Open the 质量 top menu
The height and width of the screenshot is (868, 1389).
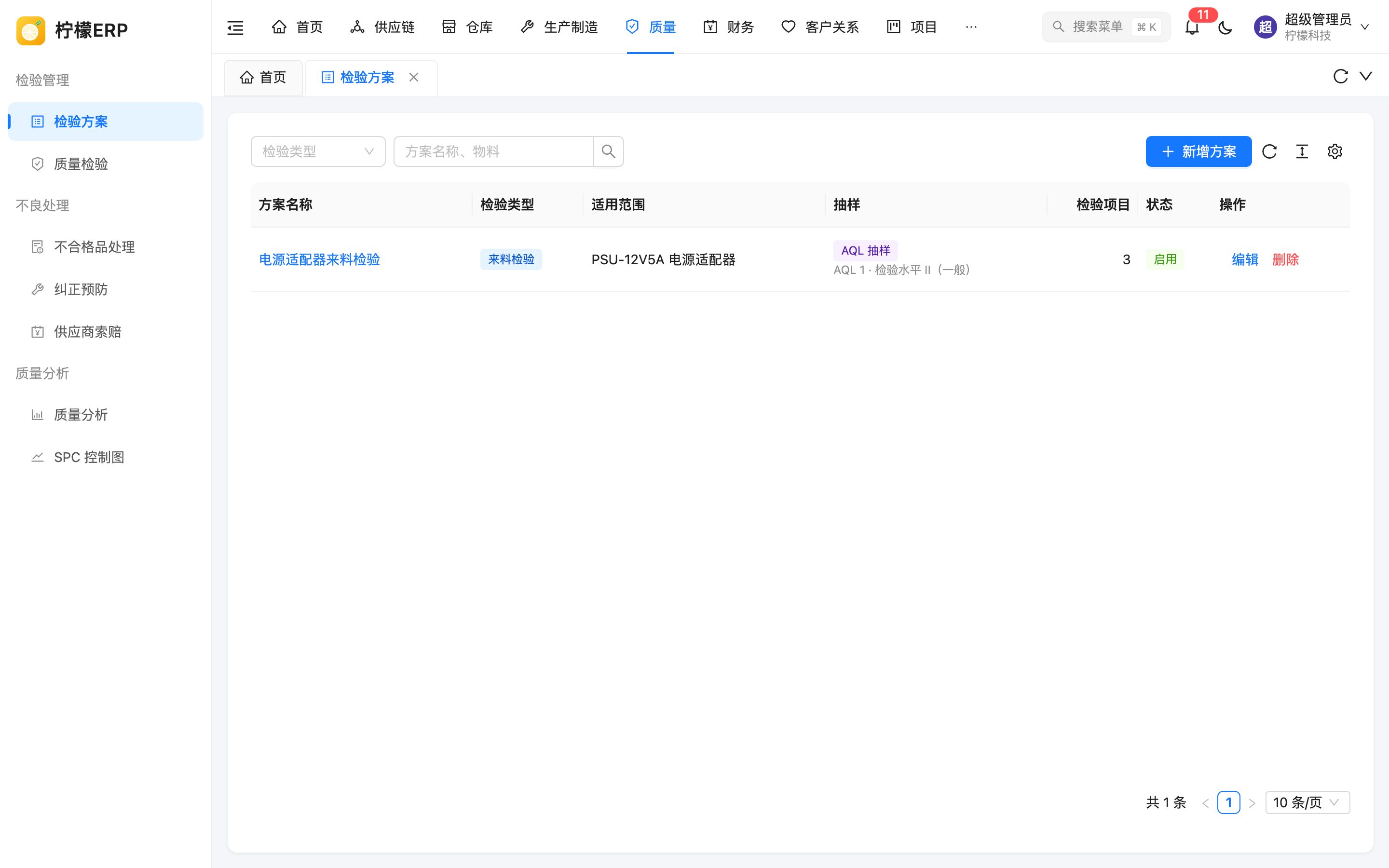click(x=650, y=27)
